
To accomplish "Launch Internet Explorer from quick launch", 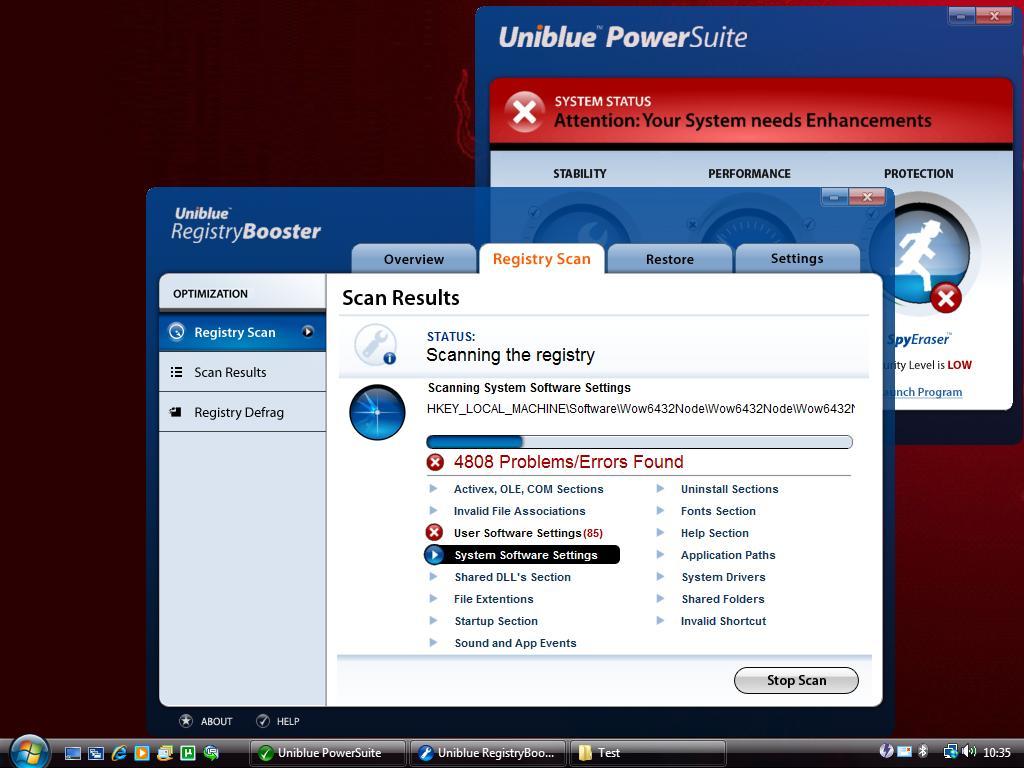I will [119, 753].
